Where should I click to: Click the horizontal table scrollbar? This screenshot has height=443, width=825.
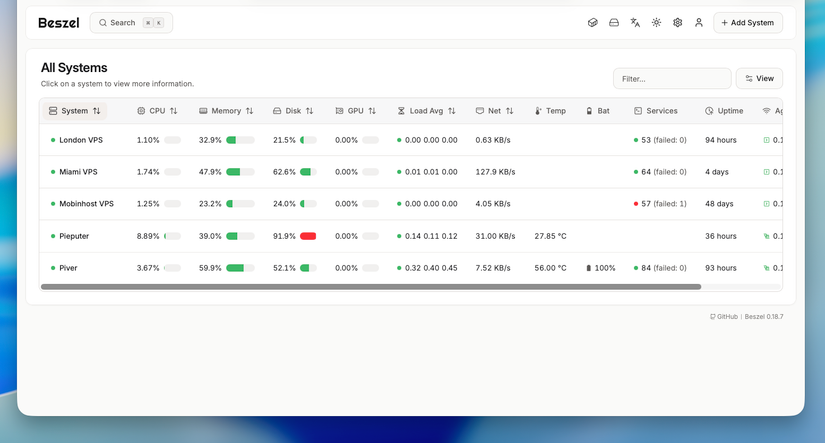coord(371,287)
